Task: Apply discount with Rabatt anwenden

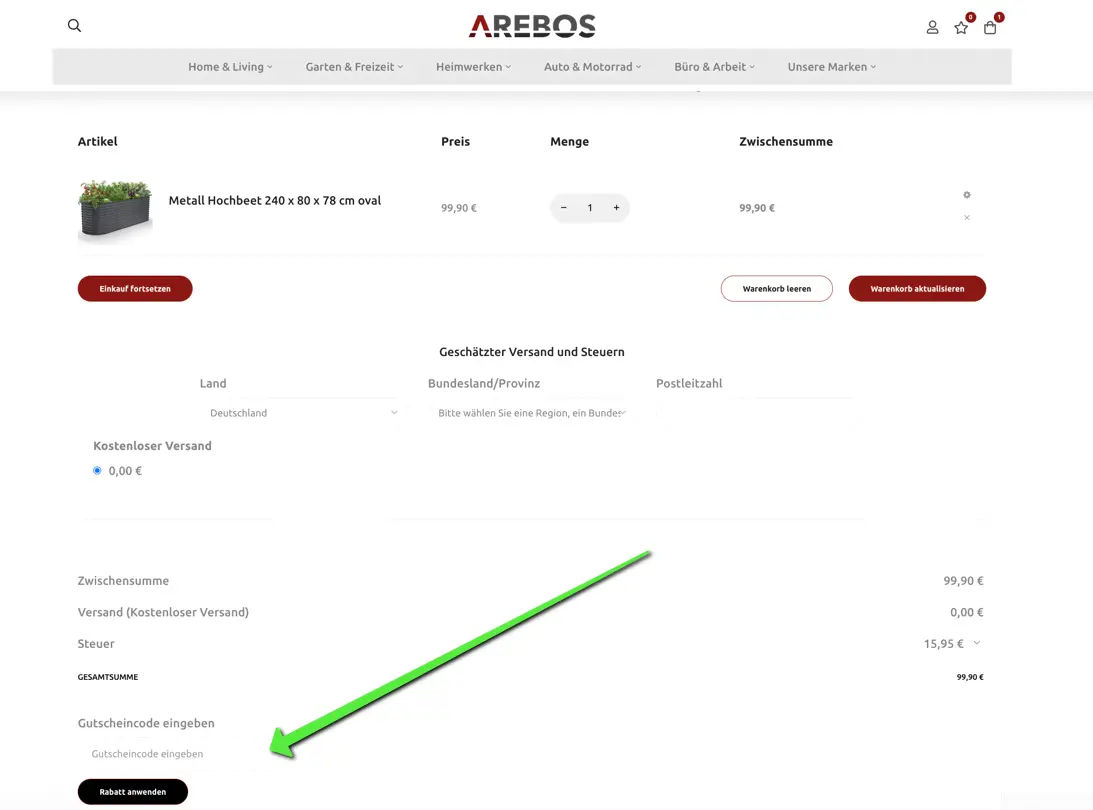Action: [132, 791]
